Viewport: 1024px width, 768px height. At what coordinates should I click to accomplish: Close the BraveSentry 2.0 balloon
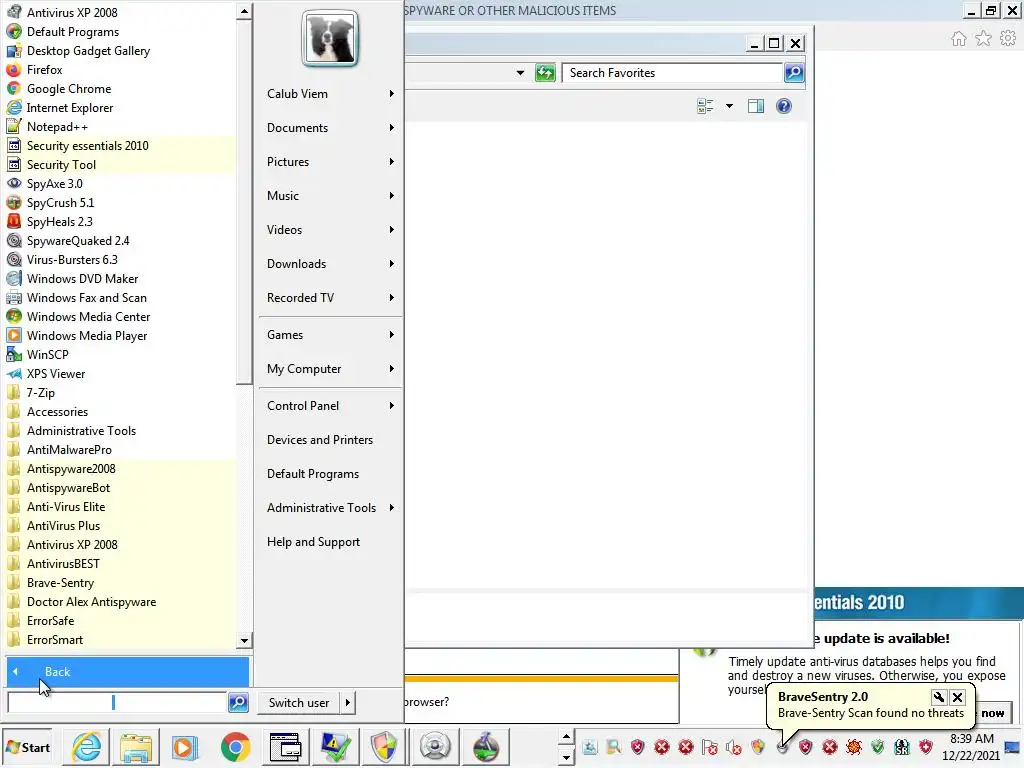pyautogui.click(x=957, y=697)
